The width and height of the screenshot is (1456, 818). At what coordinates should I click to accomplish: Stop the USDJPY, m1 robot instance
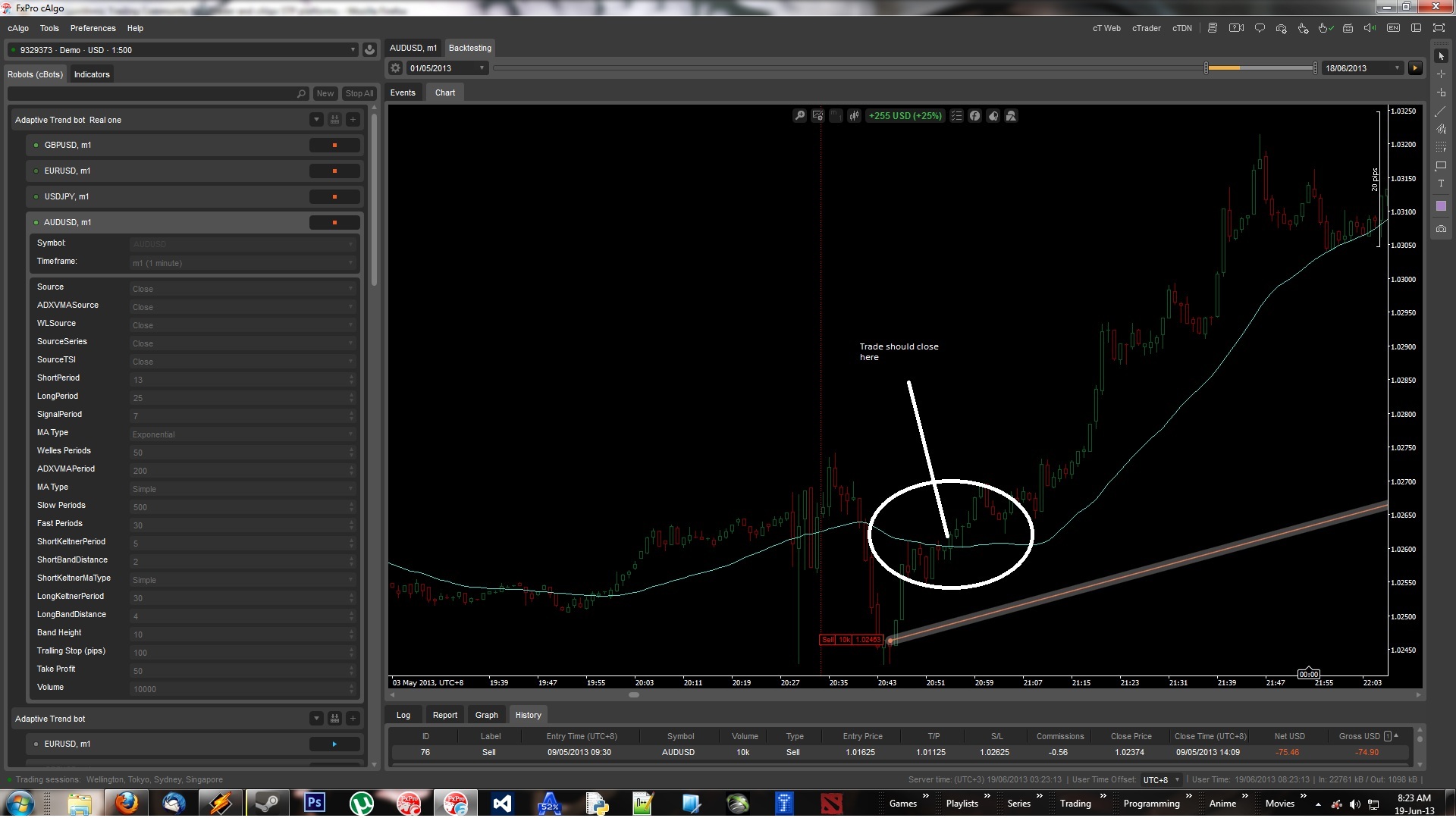point(334,197)
